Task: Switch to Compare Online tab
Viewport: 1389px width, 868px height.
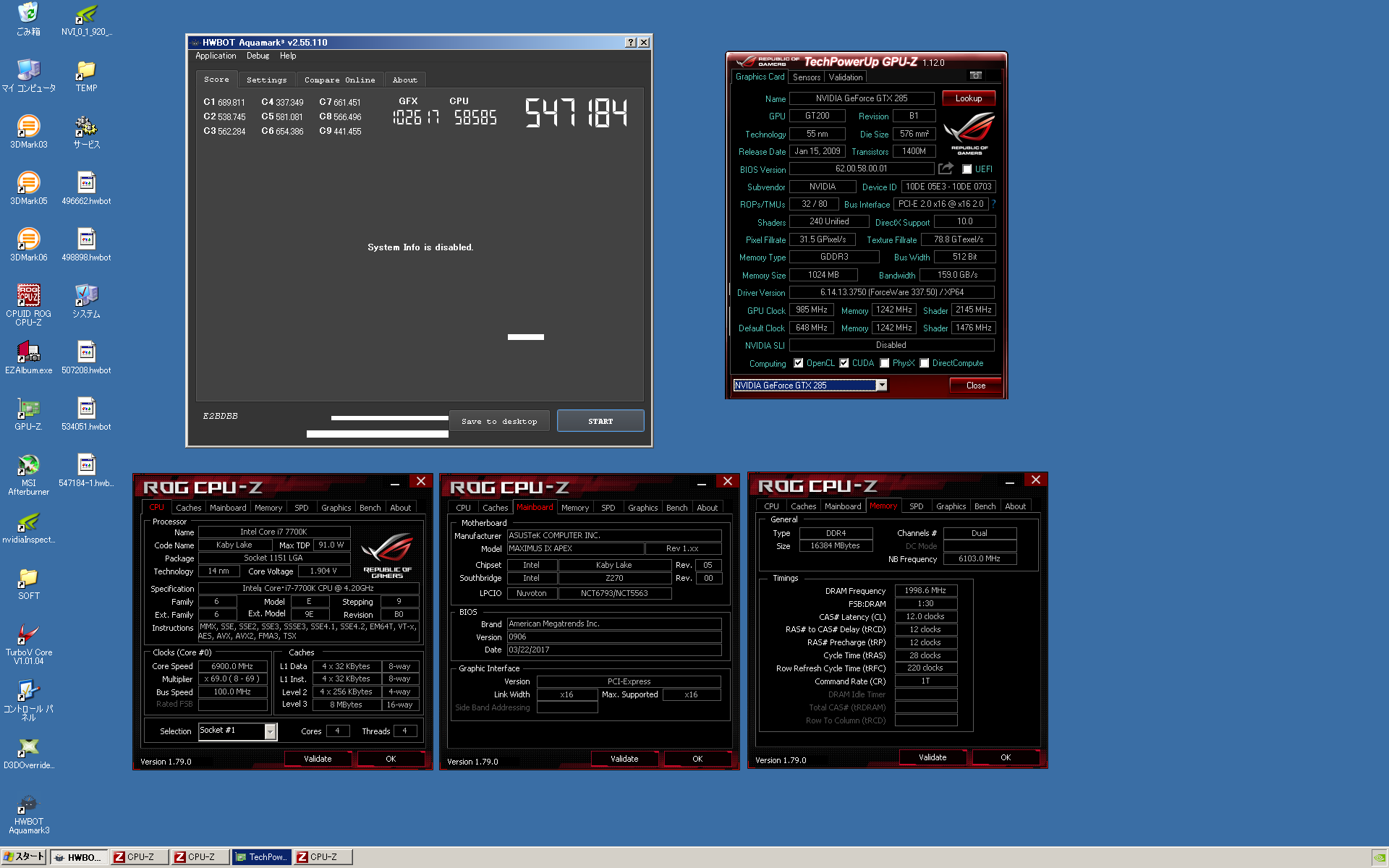Action: point(339,80)
